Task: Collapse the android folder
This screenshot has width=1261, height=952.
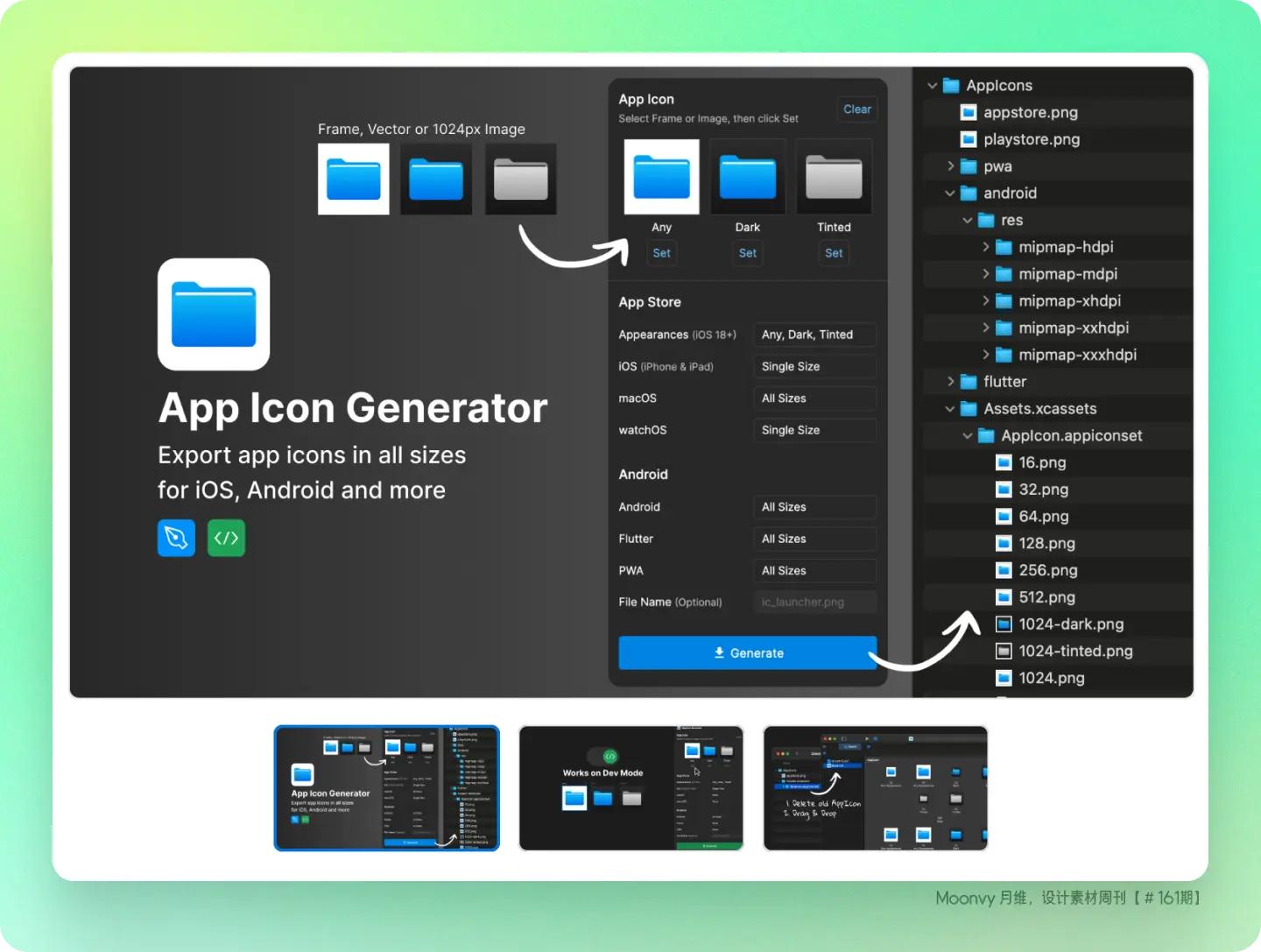Action: click(951, 193)
